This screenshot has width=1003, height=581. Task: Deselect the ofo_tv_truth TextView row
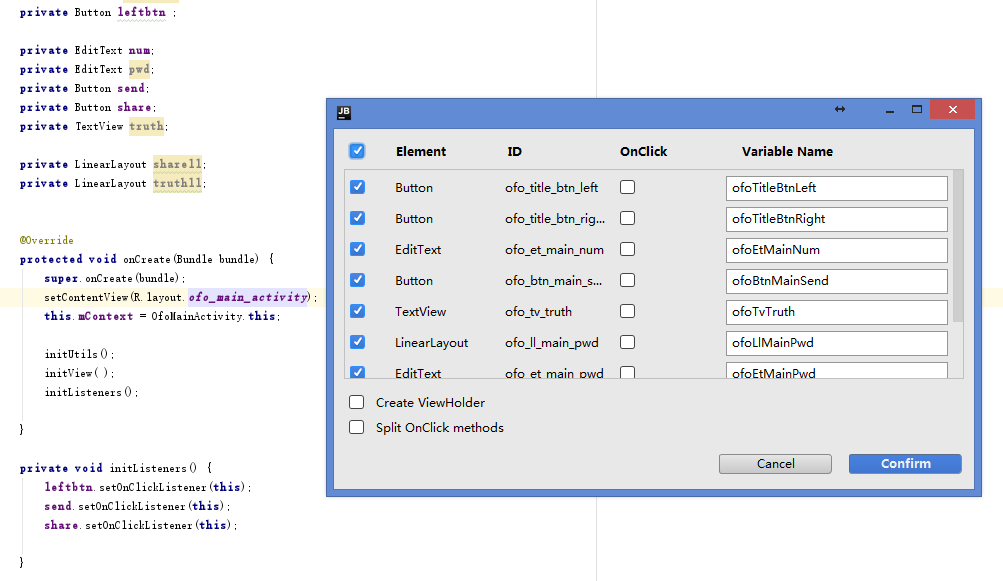(357, 311)
